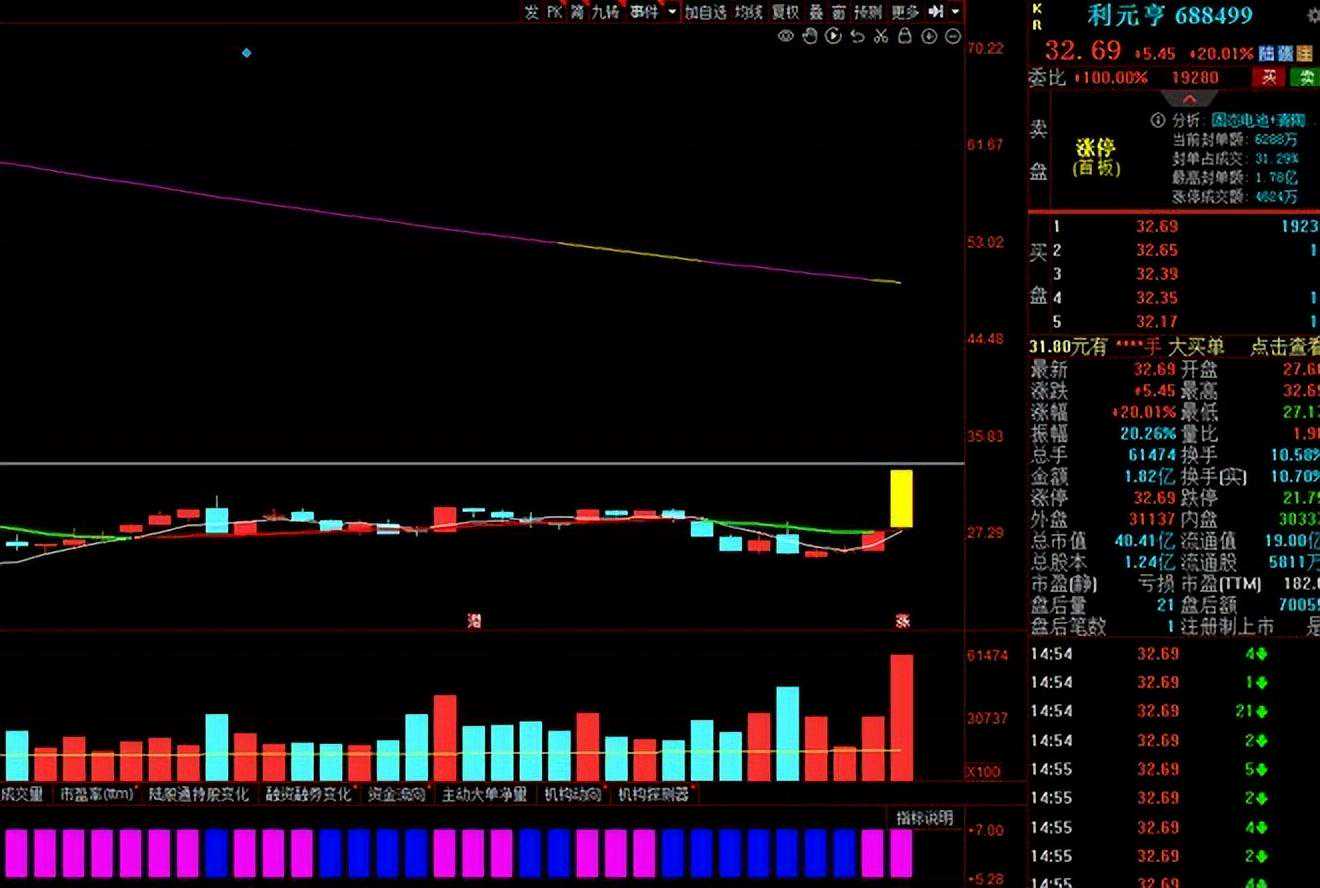This screenshot has height=888, width=1320.
Task: Click the circled minus zoom-out icon
Action: (953, 37)
